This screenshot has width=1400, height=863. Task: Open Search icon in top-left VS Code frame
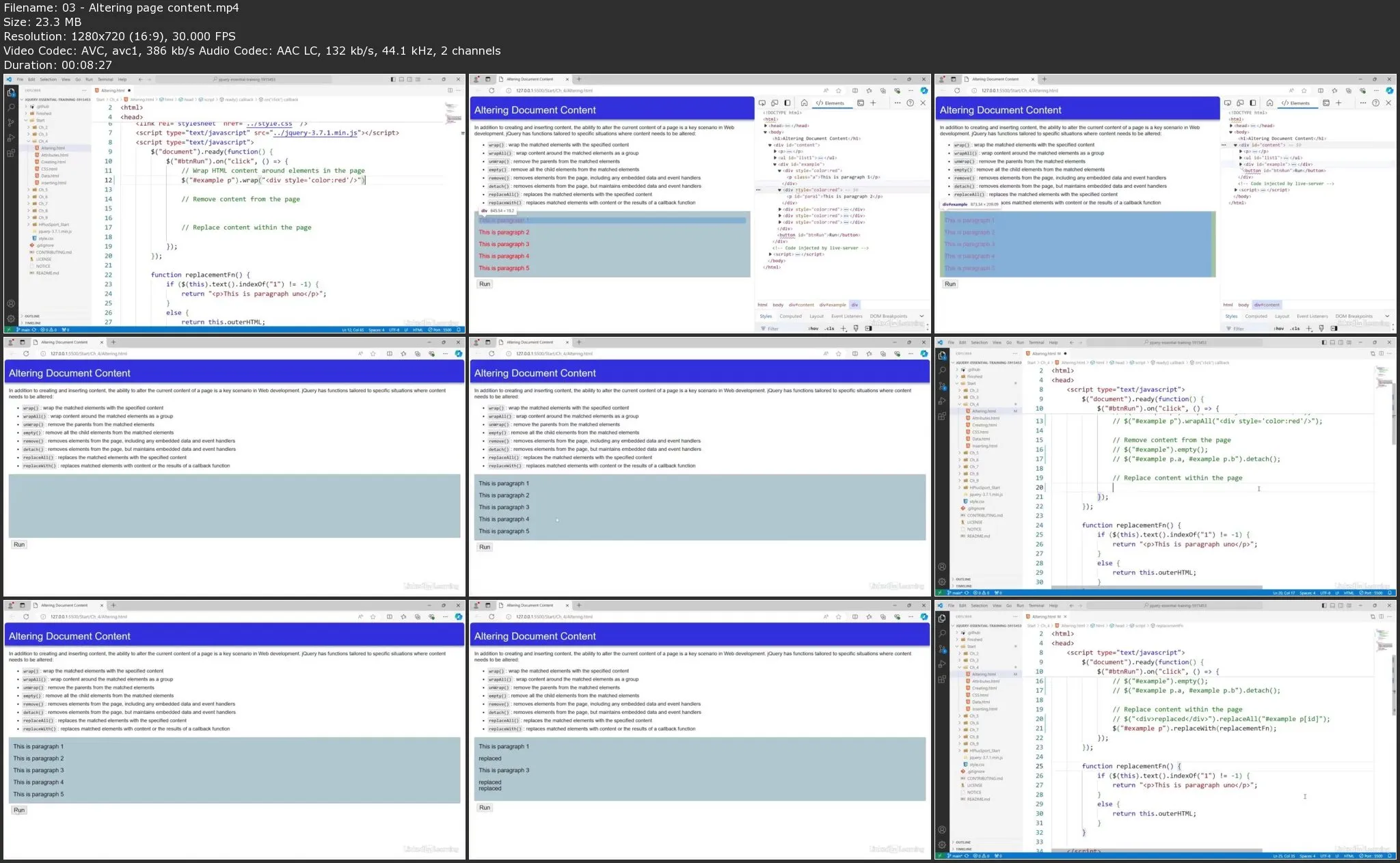pos(11,107)
